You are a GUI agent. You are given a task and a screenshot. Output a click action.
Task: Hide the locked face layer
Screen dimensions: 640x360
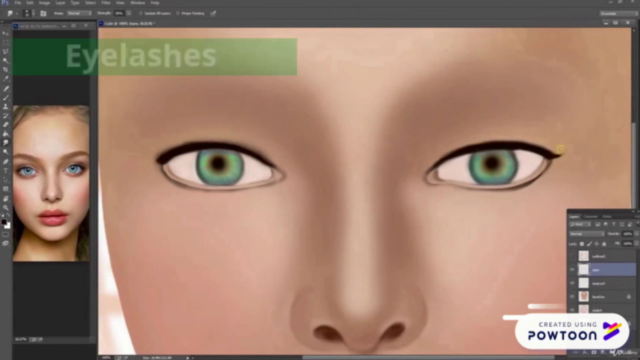[572, 296]
